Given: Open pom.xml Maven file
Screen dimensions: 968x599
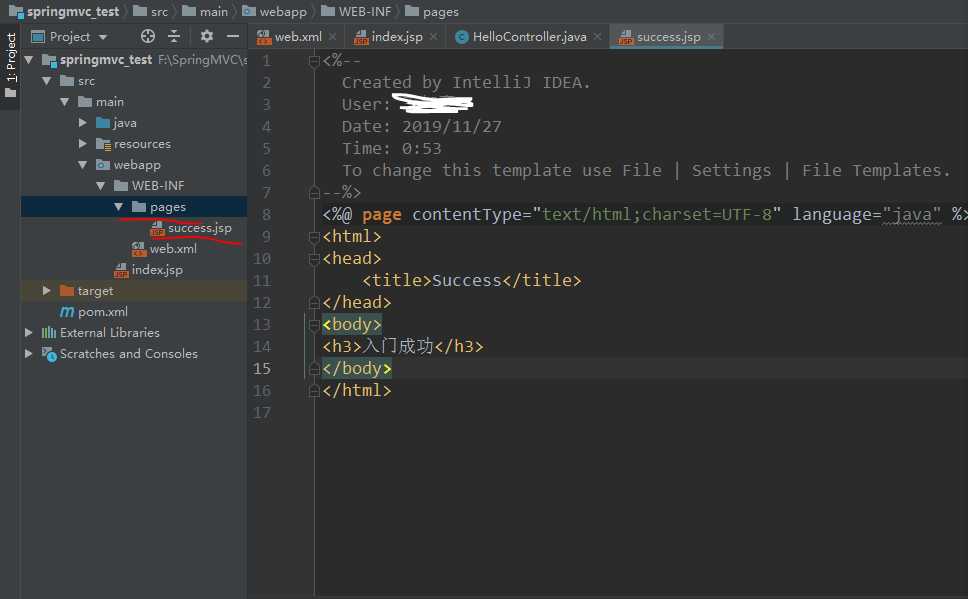Looking at the screenshot, I should click(x=94, y=312).
